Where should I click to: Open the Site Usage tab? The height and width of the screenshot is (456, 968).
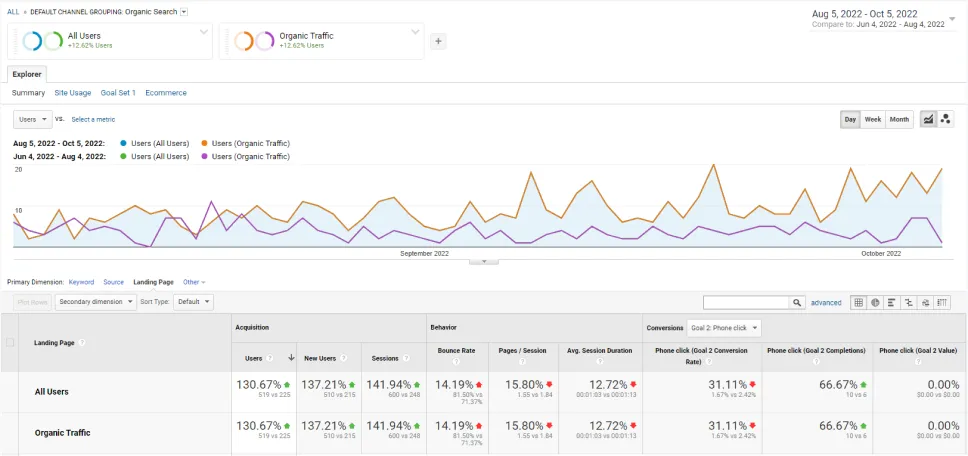click(x=73, y=93)
